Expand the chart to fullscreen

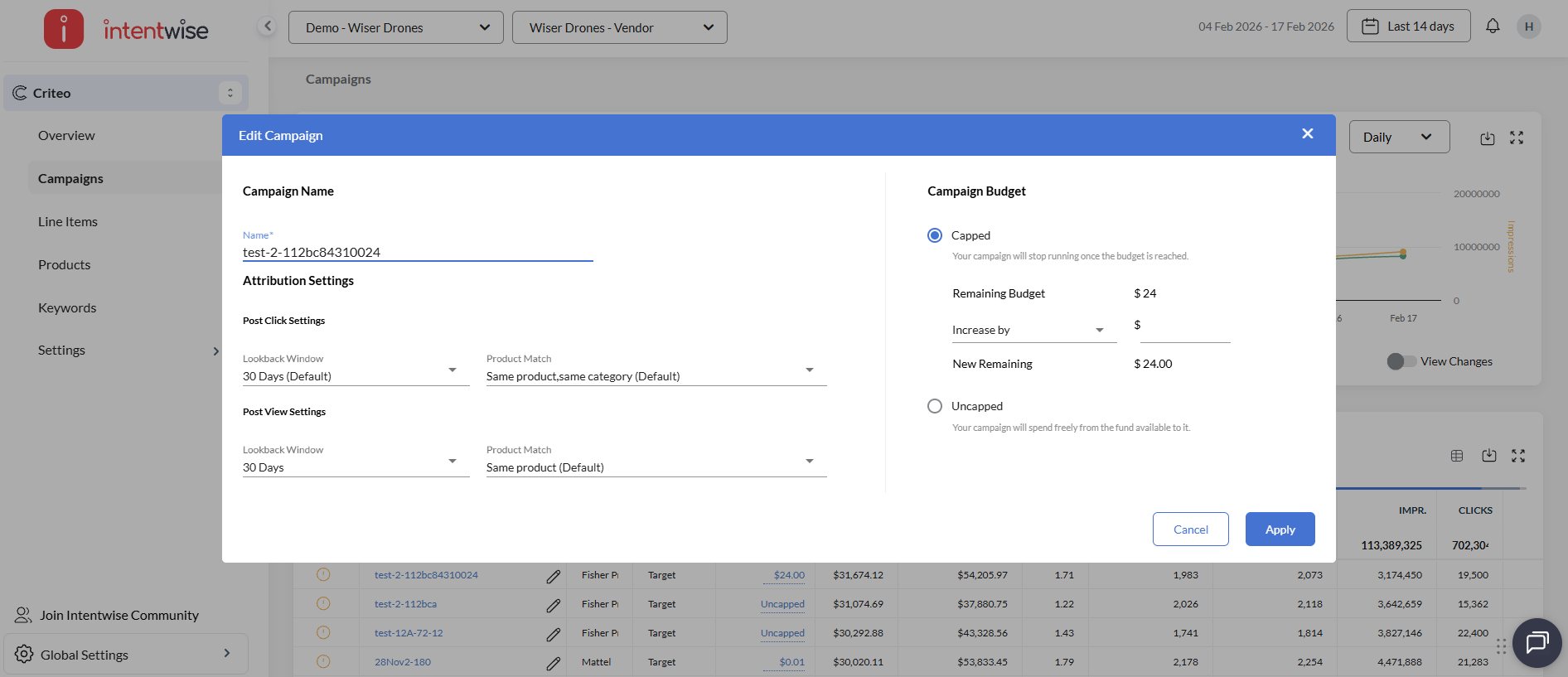click(x=1517, y=138)
